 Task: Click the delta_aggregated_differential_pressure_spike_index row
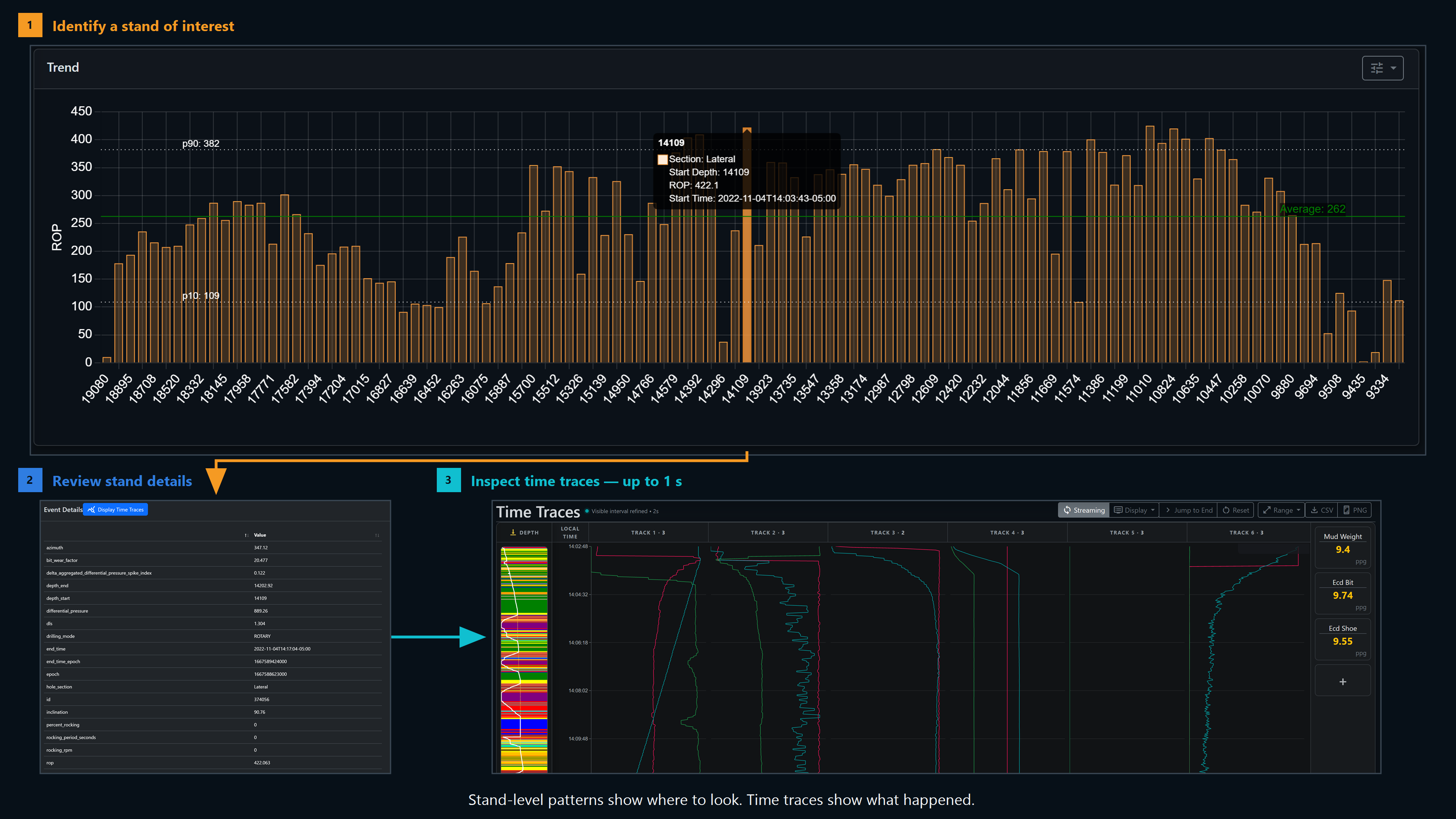click(x=213, y=573)
